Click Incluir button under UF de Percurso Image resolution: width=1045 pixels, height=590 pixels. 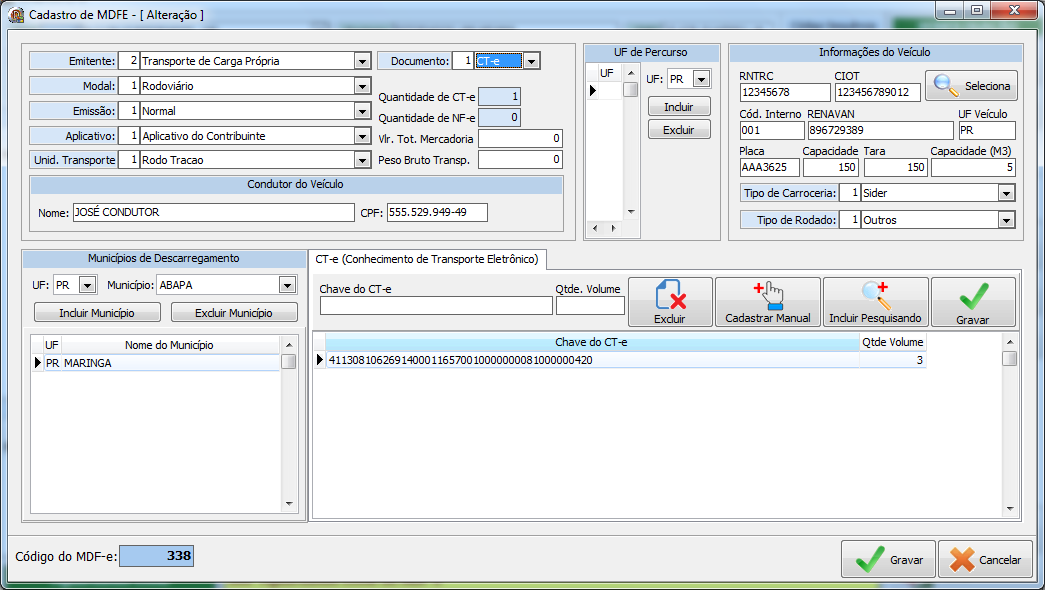679,107
